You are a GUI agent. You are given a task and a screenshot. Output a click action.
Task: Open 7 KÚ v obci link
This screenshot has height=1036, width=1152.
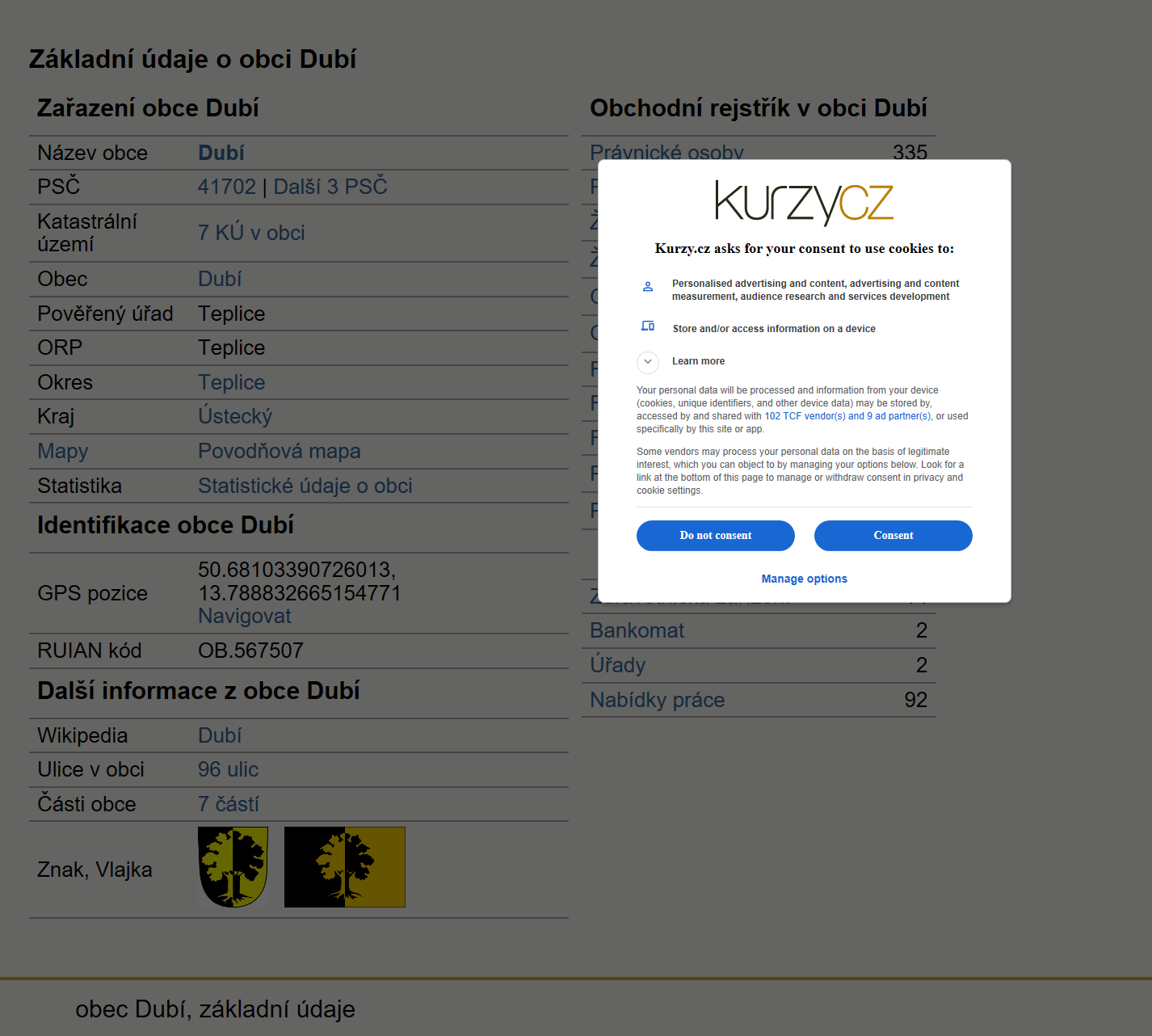[x=251, y=233]
